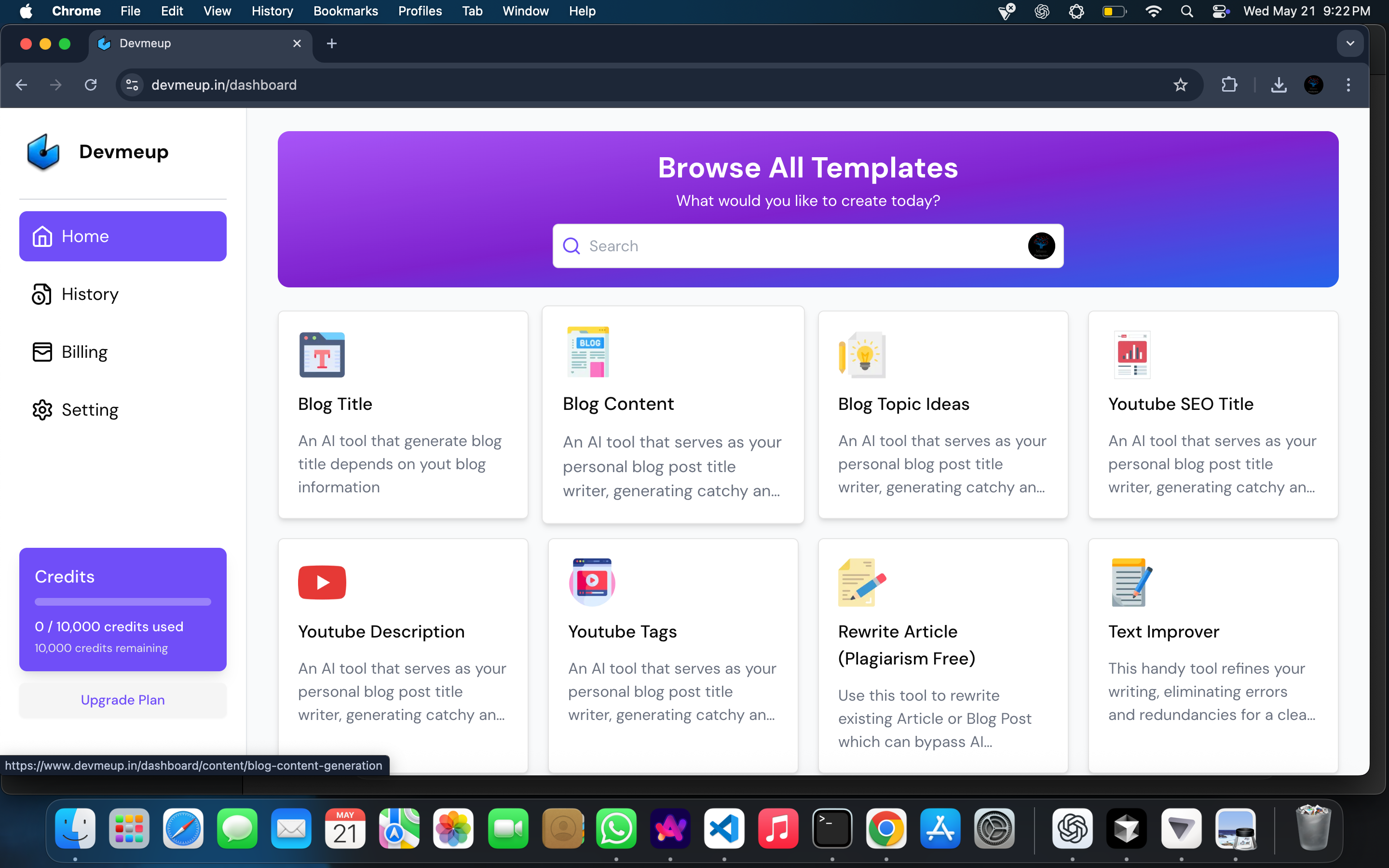
Task: Open macOS Control Center toggles
Action: point(1220,11)
